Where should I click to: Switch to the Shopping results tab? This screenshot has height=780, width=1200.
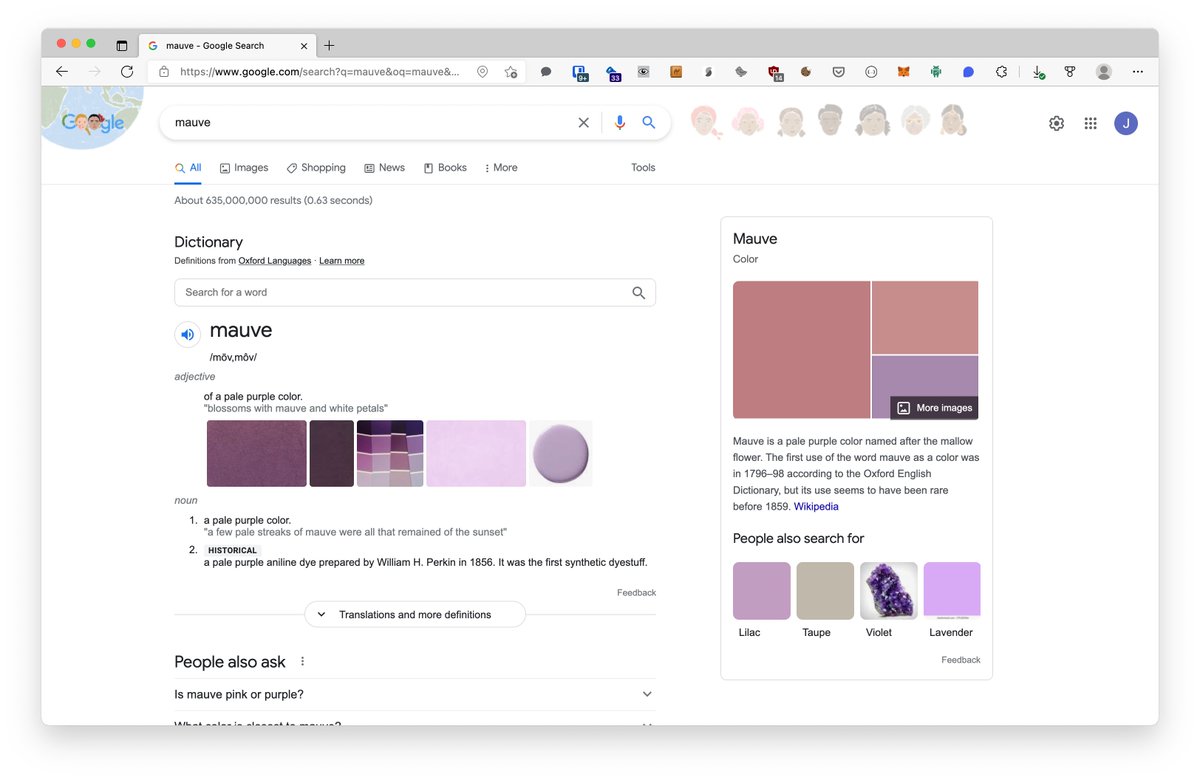[316, 168]
